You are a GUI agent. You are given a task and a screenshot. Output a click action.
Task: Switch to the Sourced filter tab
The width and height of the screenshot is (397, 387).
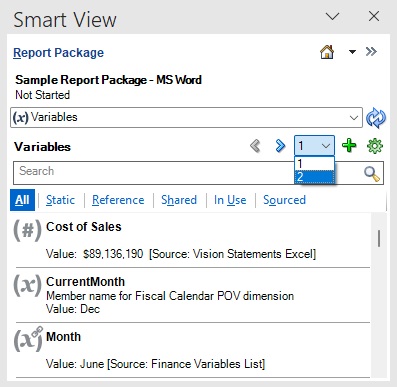284,200
